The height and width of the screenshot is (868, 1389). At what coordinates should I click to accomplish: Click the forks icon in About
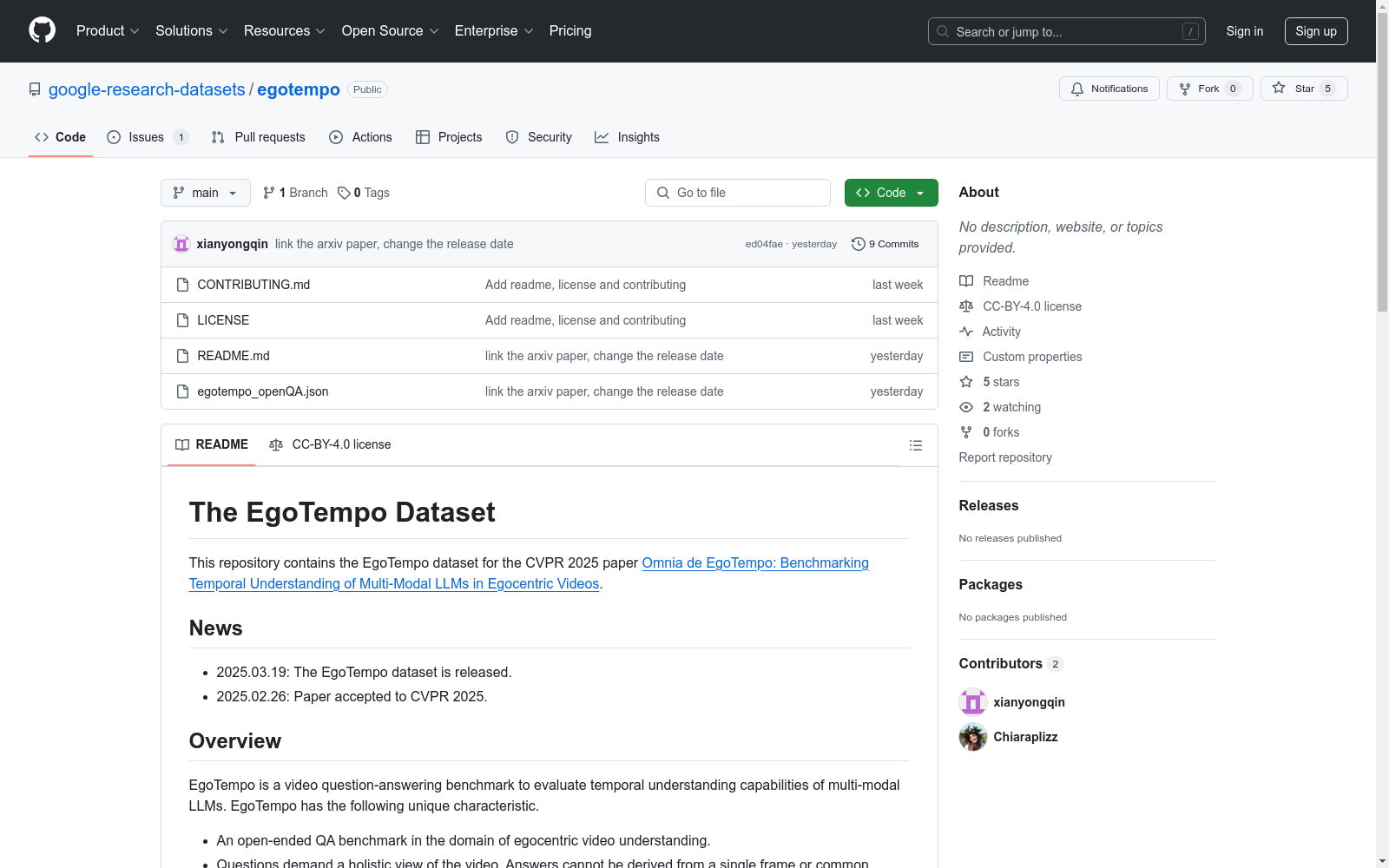point(966,432)
